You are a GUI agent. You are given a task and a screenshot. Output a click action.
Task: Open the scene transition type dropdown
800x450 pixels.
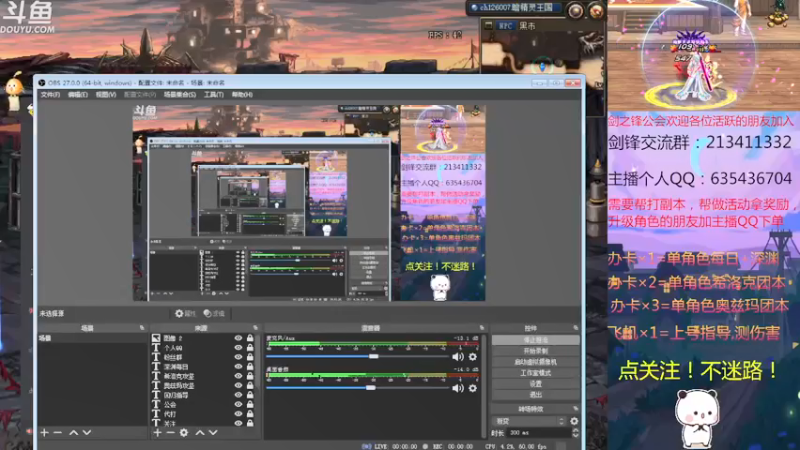pyautogui.click(x=529, y=421)
